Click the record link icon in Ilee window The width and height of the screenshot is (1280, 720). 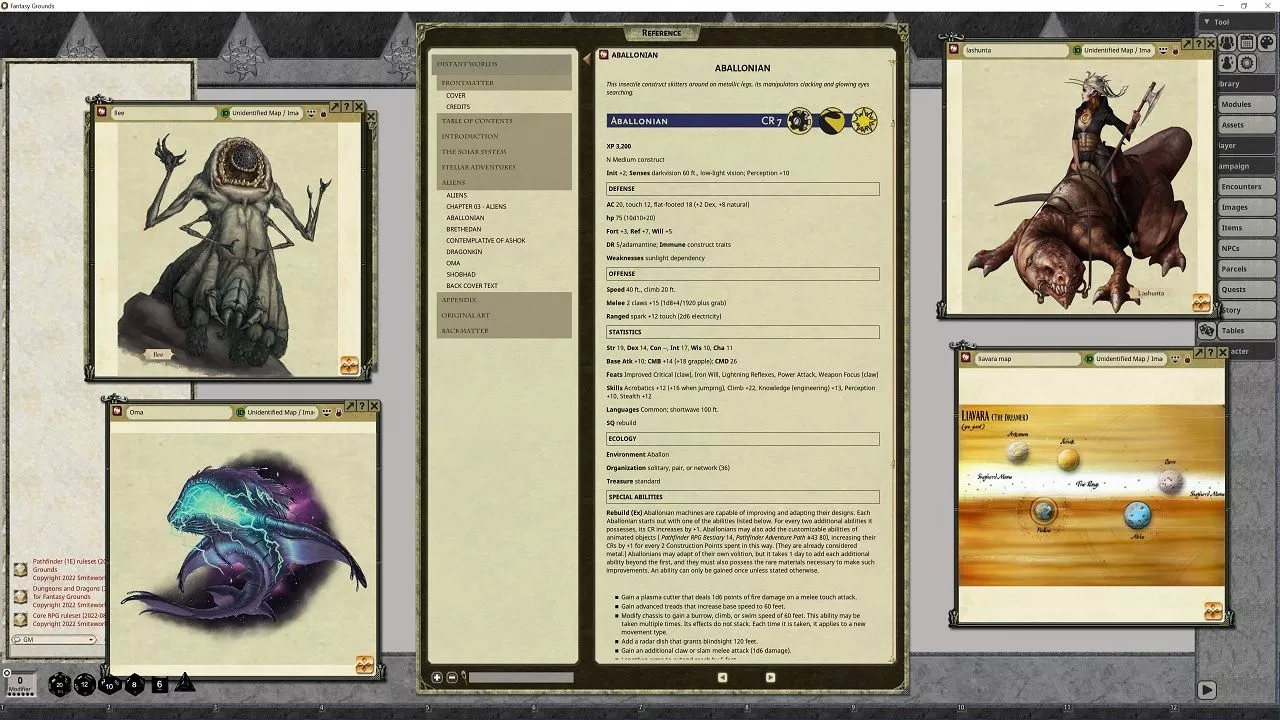click(101, 113)
